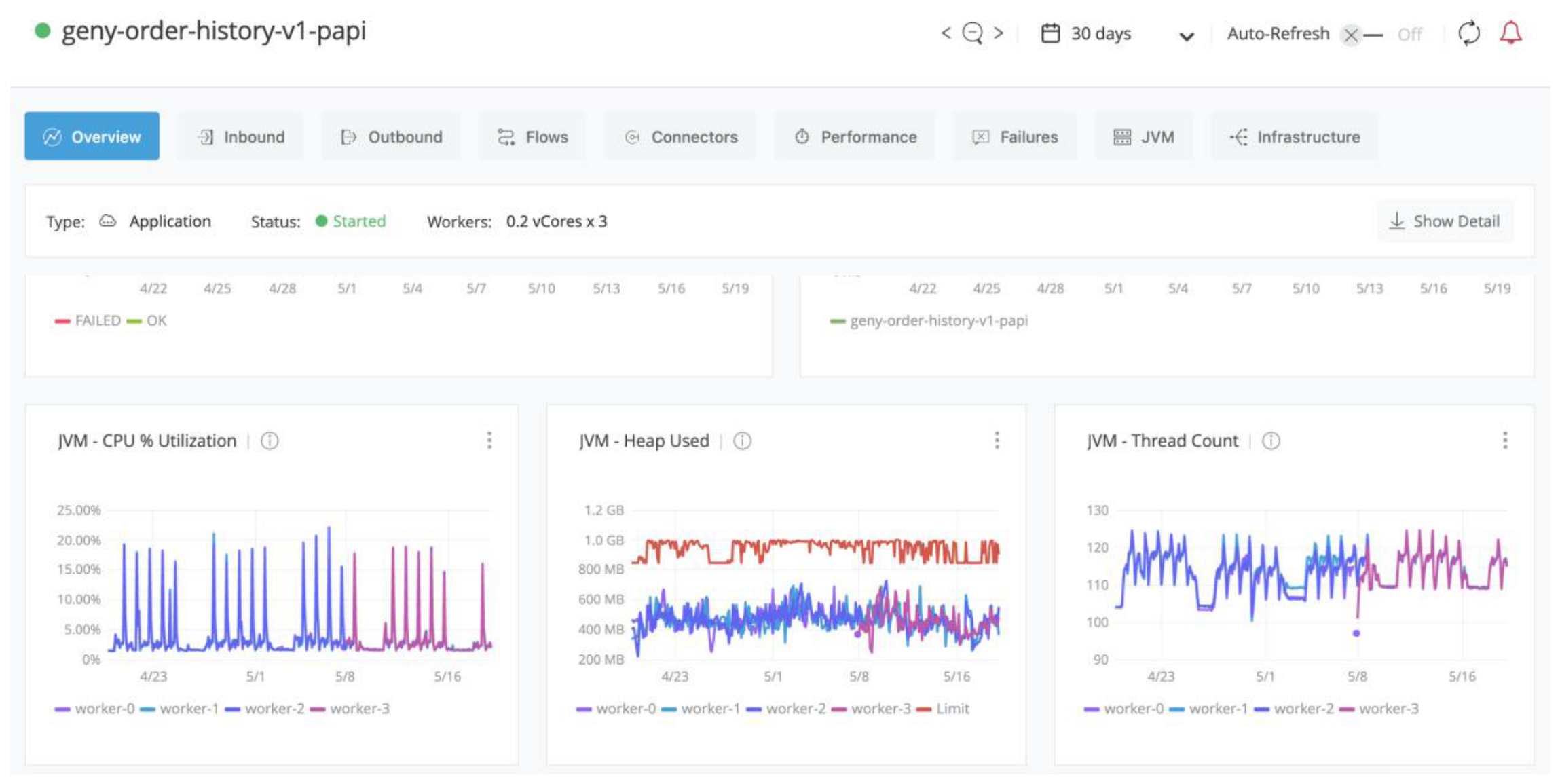This screenshot has height=784, width=1560.
Task: Toggle worker-3 in CPU Utilization legend
Action: point(350,709)
